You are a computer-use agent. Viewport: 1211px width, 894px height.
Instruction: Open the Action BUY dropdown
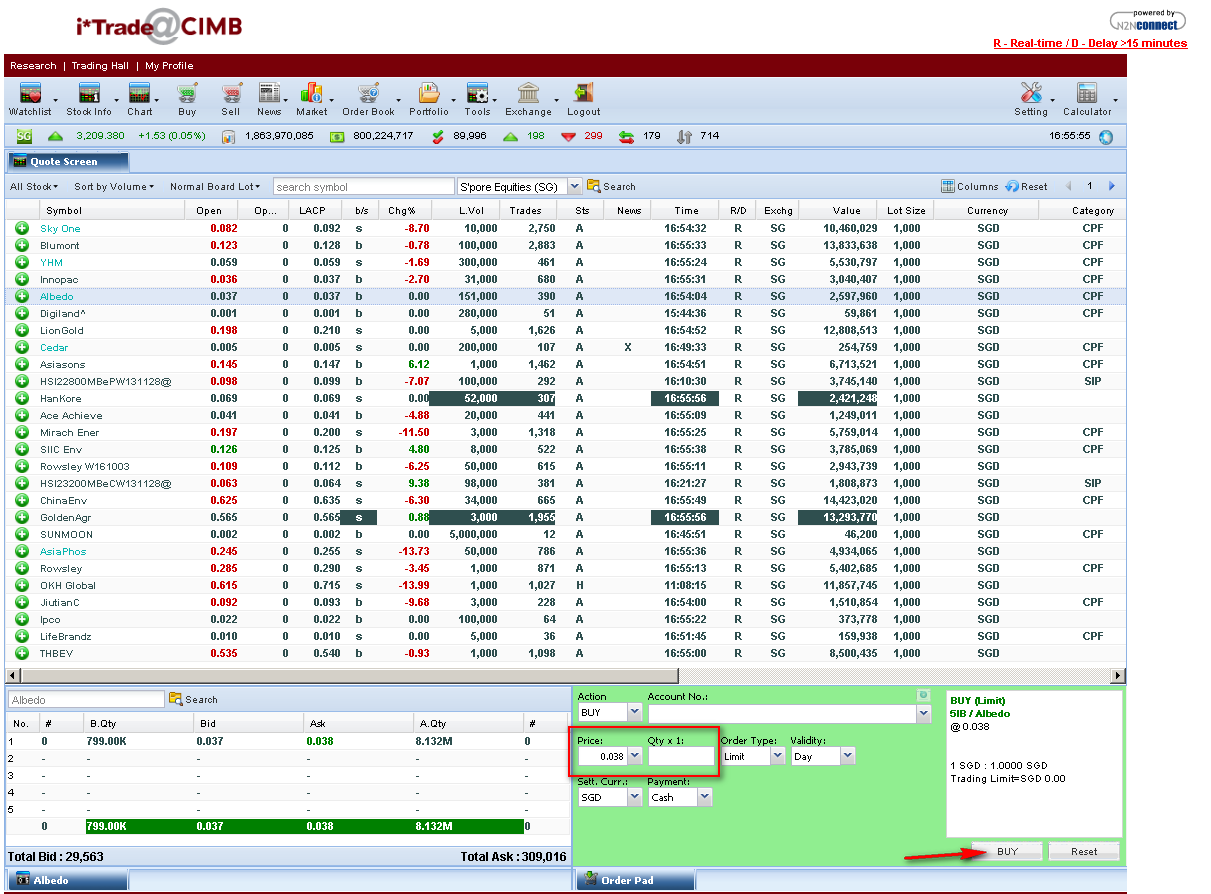pos(635,713)
